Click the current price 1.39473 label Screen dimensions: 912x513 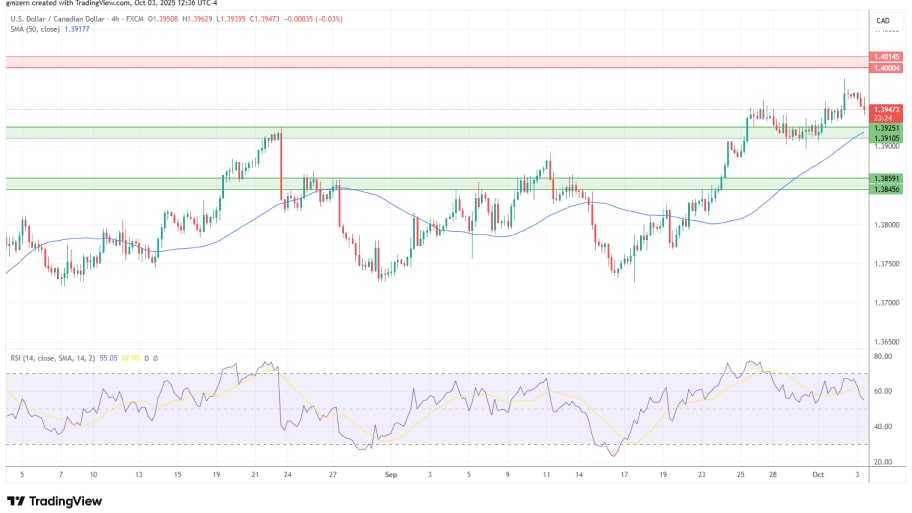886,109
